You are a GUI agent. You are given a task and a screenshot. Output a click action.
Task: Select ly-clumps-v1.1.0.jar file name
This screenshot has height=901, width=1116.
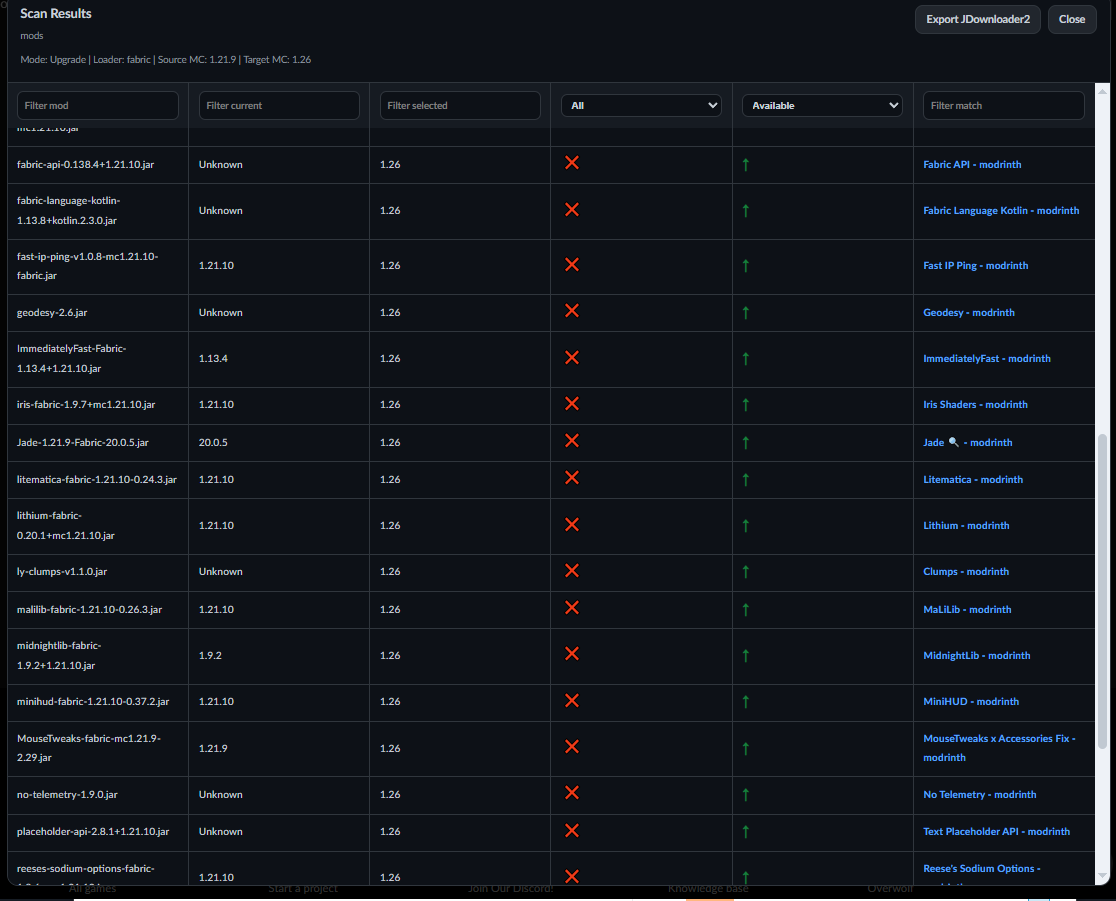click(x=62, y=571)
